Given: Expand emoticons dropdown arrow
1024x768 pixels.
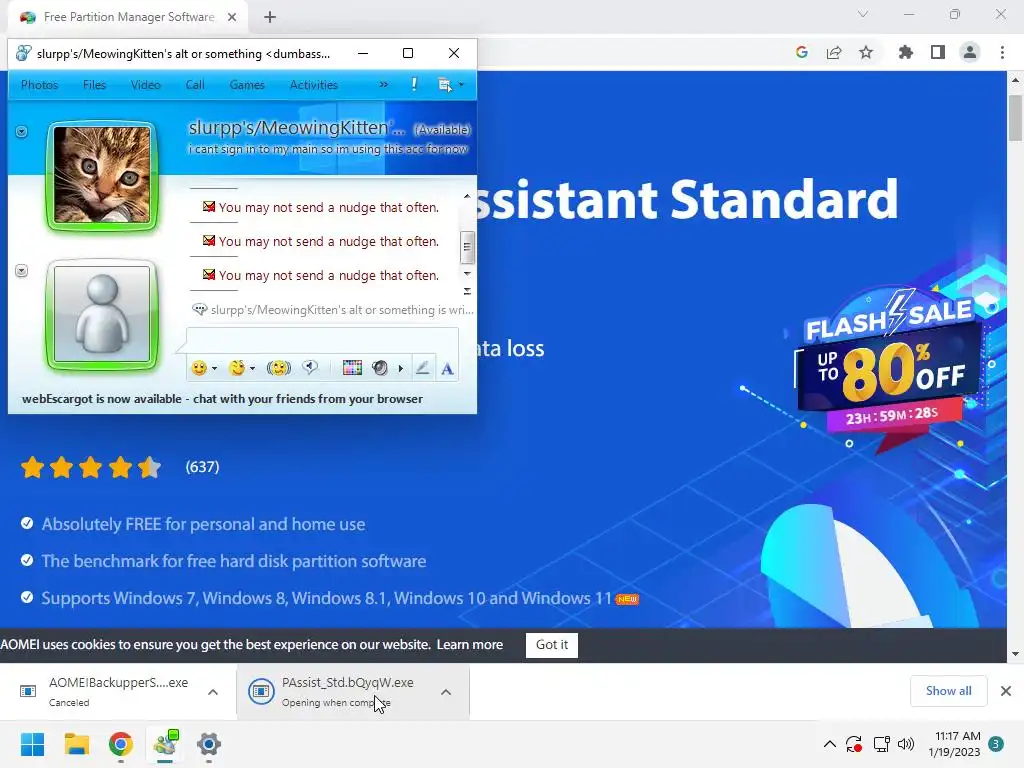Looking at the screenshot, I should point(214,369).
